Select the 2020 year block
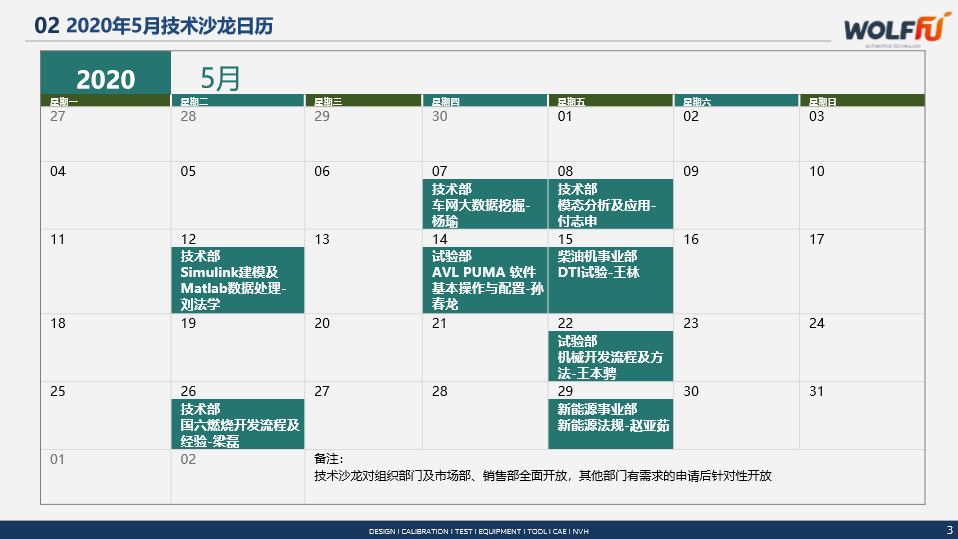 105,77
